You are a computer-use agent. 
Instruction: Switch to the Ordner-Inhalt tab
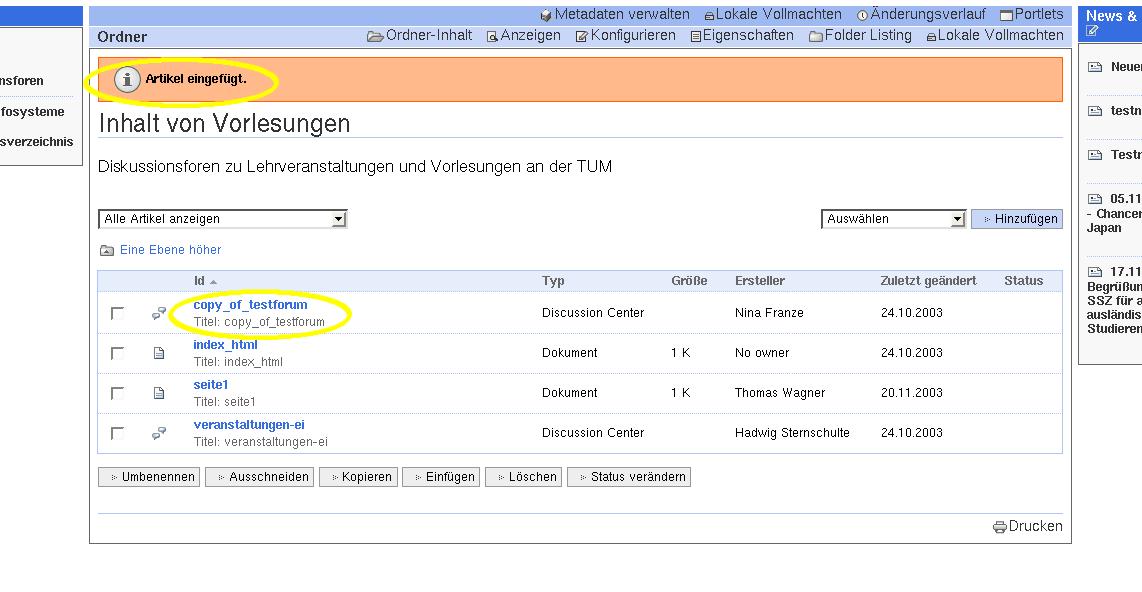tap(420, 35)
